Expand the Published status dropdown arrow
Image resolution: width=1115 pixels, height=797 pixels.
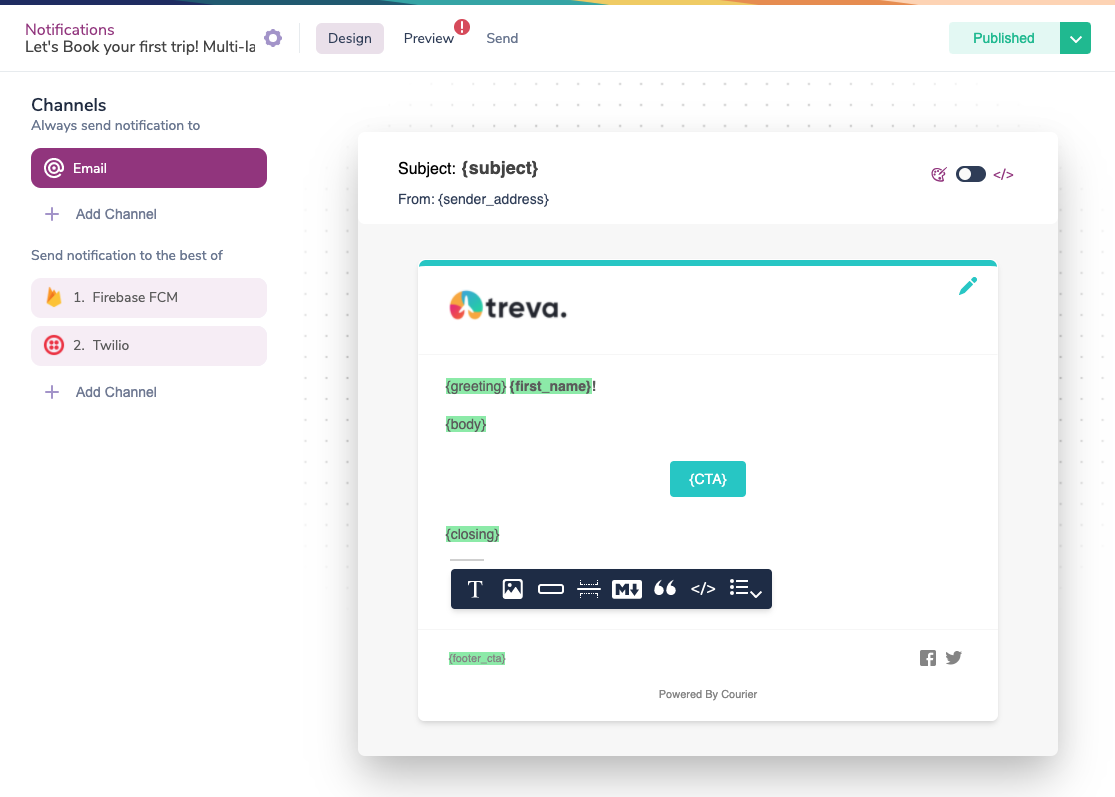pos(1076,37)
